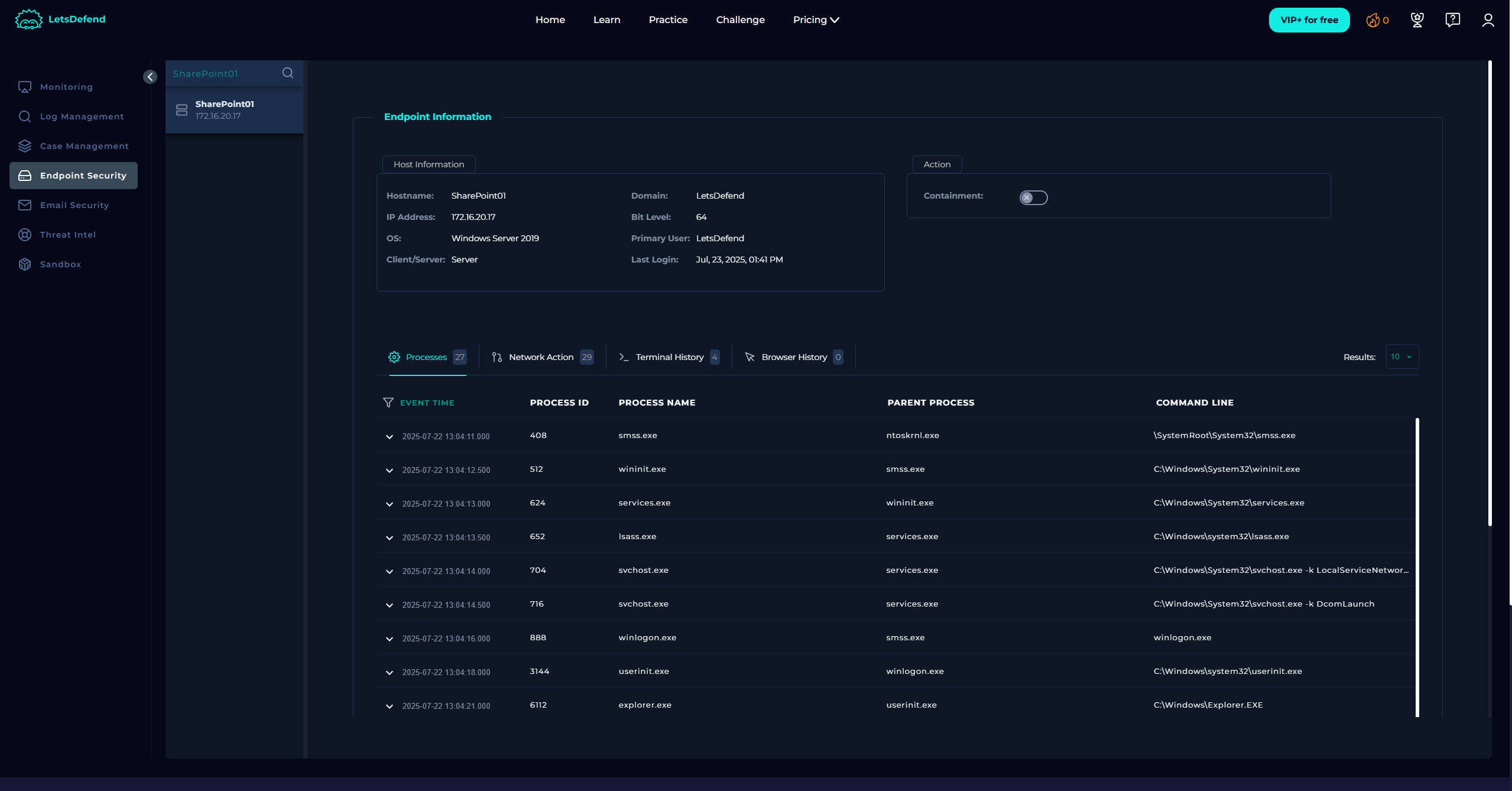1512x791 pixels.
Task: Open the user profile icon
Action: 1488,20
